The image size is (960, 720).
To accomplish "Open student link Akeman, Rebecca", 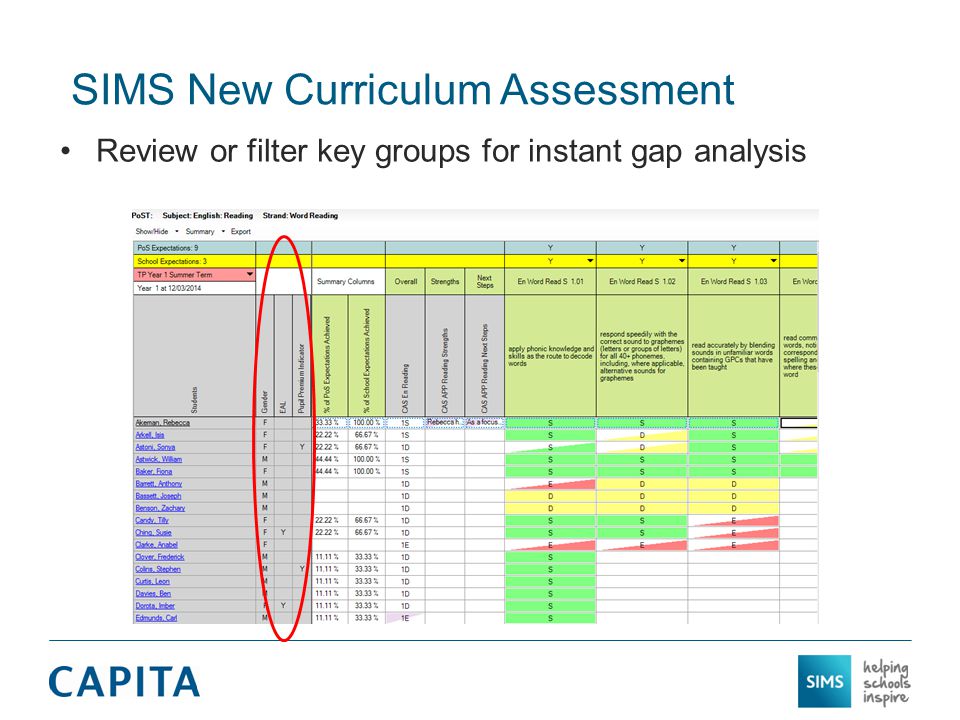I will pos(162,423).
